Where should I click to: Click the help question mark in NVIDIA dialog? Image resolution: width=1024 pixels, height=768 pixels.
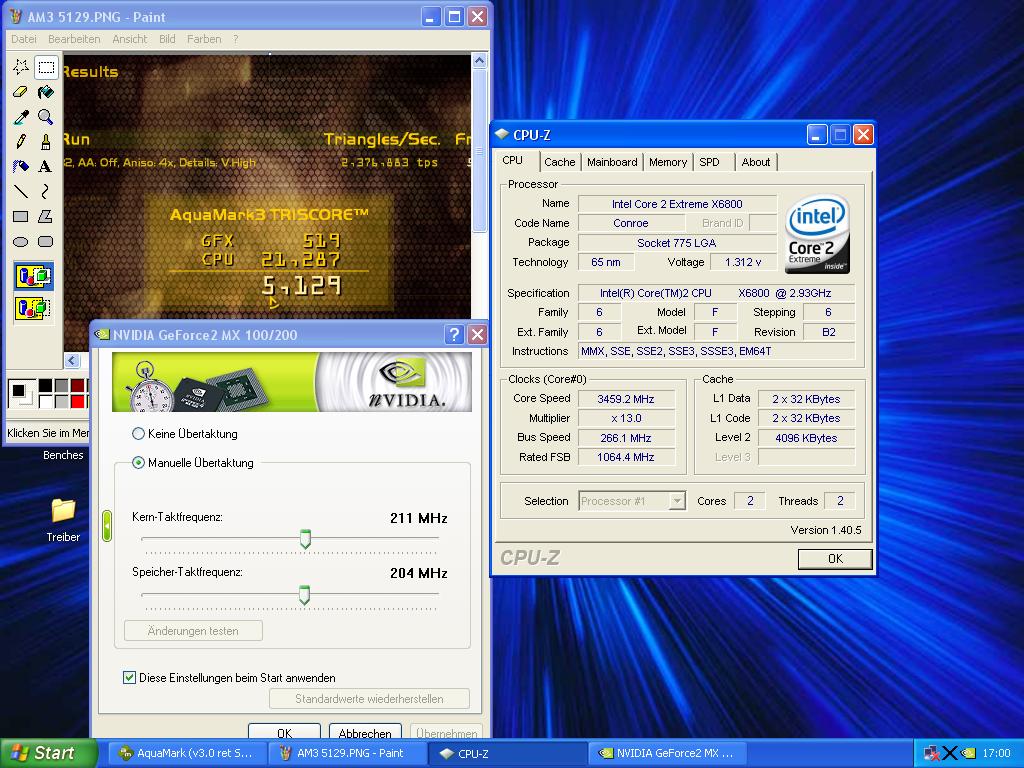tap(454, 335)
